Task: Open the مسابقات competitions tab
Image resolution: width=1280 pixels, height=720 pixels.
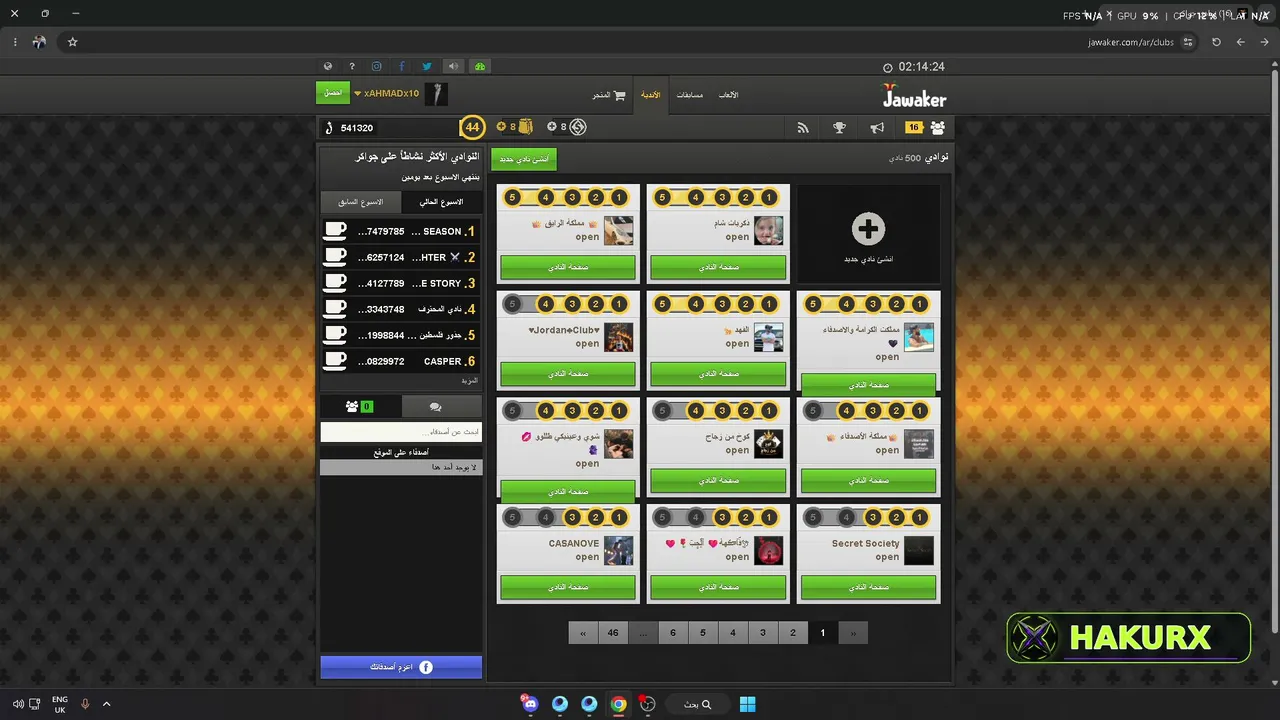Action: click(690, 95)
